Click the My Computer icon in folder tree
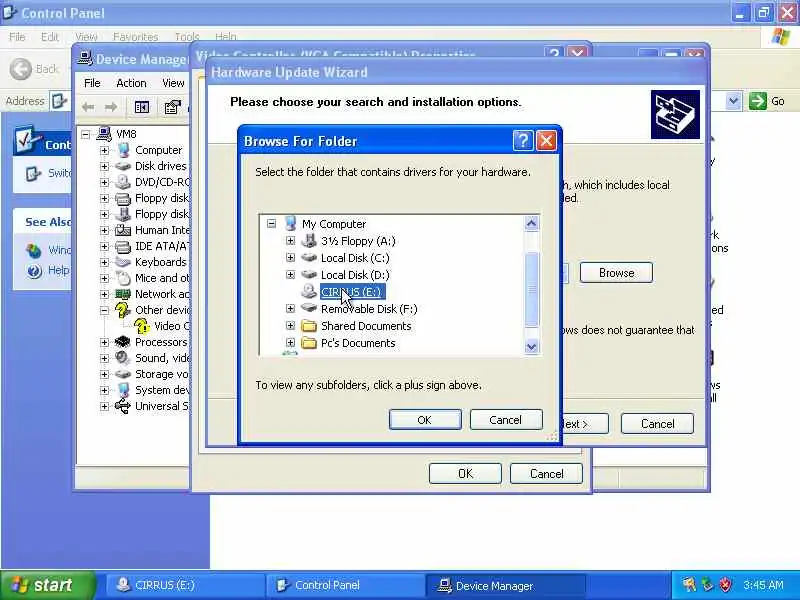Screen dimensions: 800x600 pyautogui.click(x=291, y=223)
